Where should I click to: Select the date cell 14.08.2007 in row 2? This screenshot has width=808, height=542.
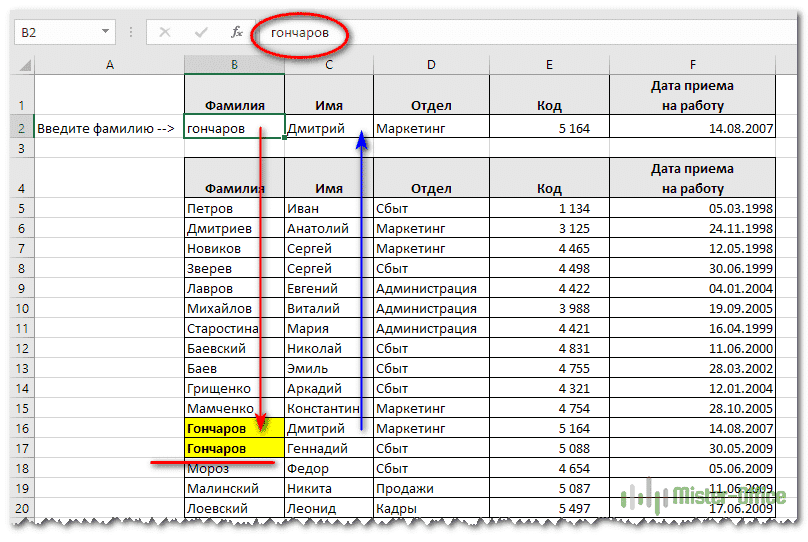(692, 128)
